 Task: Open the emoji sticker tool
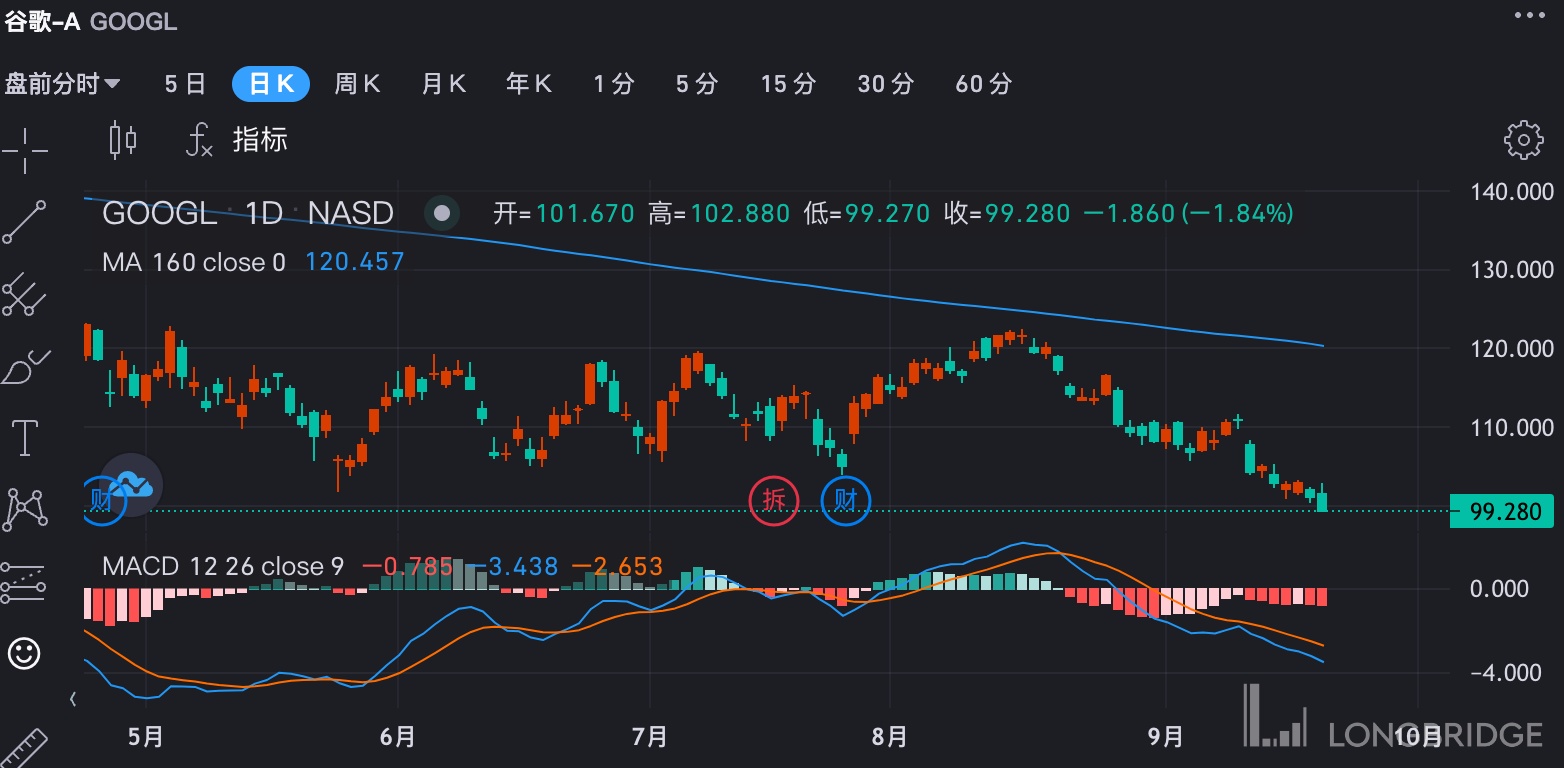24,653
